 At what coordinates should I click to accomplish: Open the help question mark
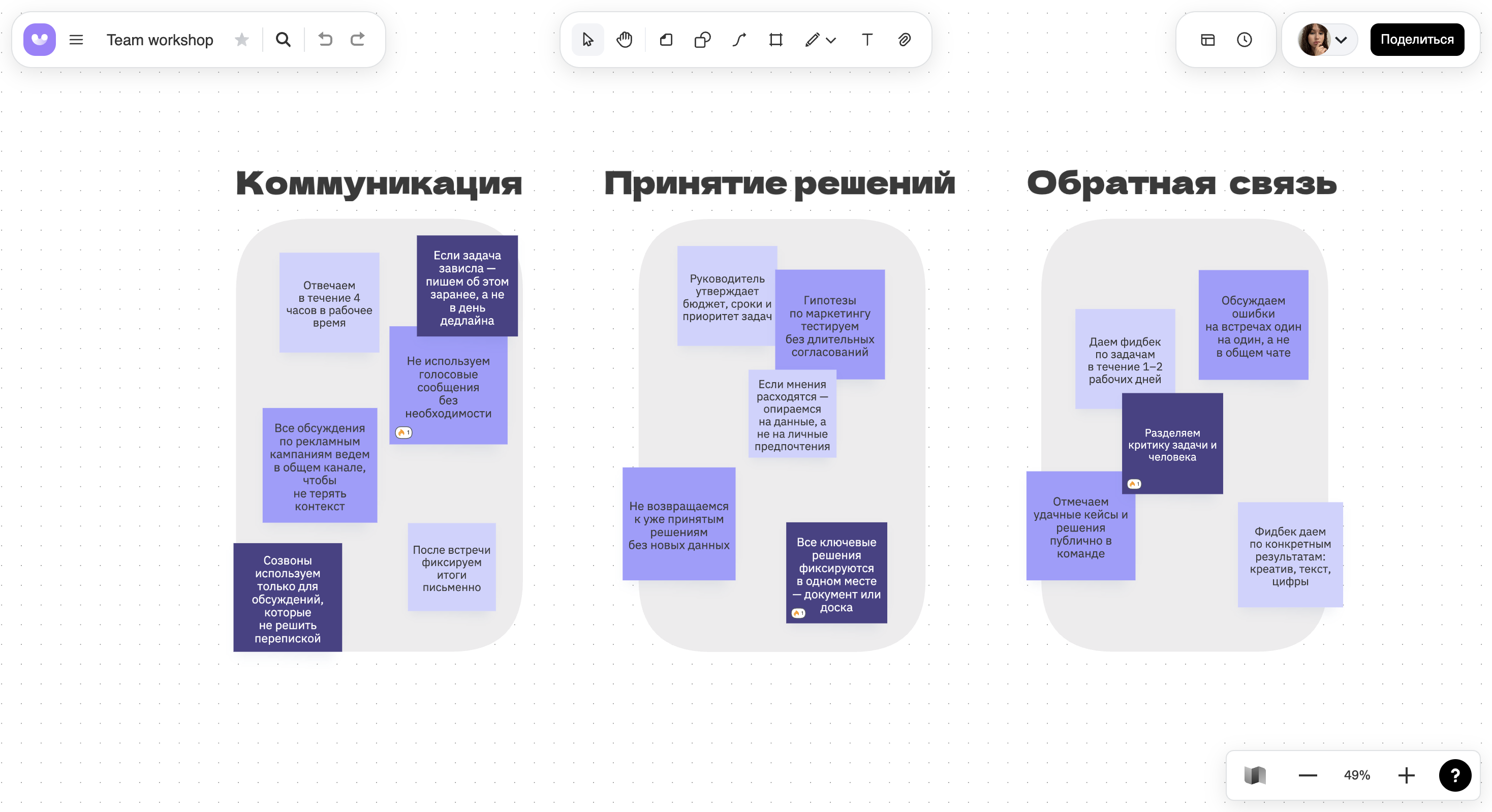1455,775
